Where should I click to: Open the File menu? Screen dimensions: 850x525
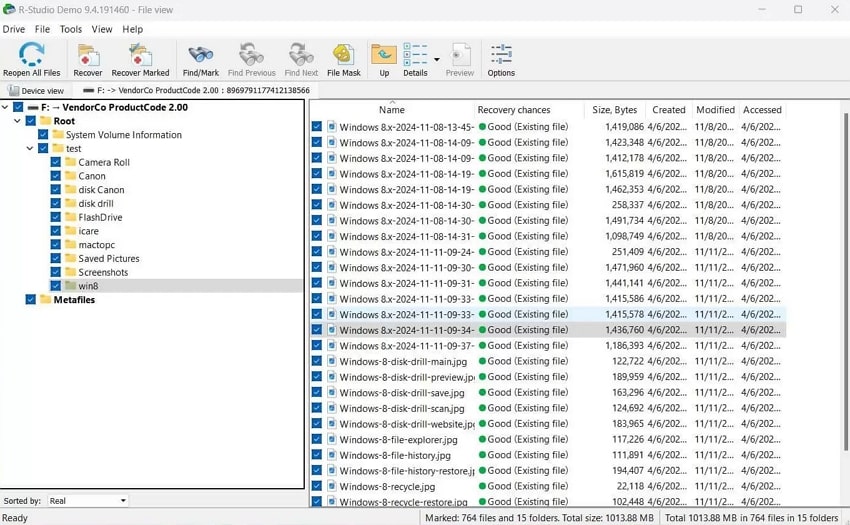pos(42,29)
